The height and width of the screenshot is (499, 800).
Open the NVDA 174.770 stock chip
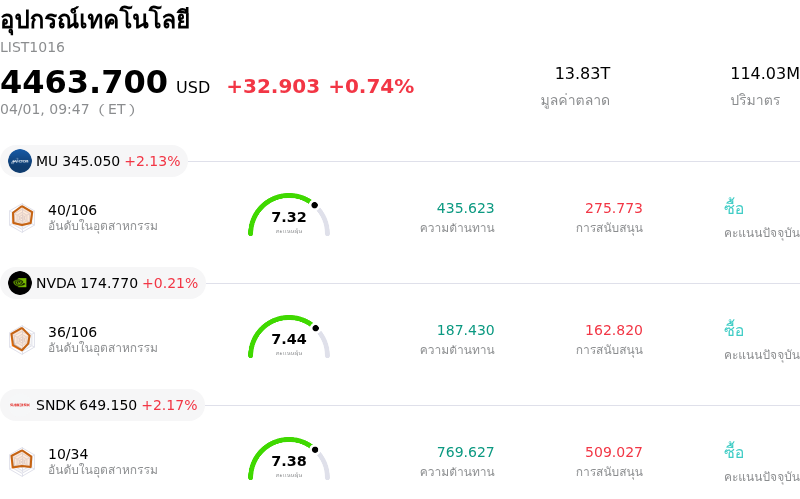click(103, 283)
